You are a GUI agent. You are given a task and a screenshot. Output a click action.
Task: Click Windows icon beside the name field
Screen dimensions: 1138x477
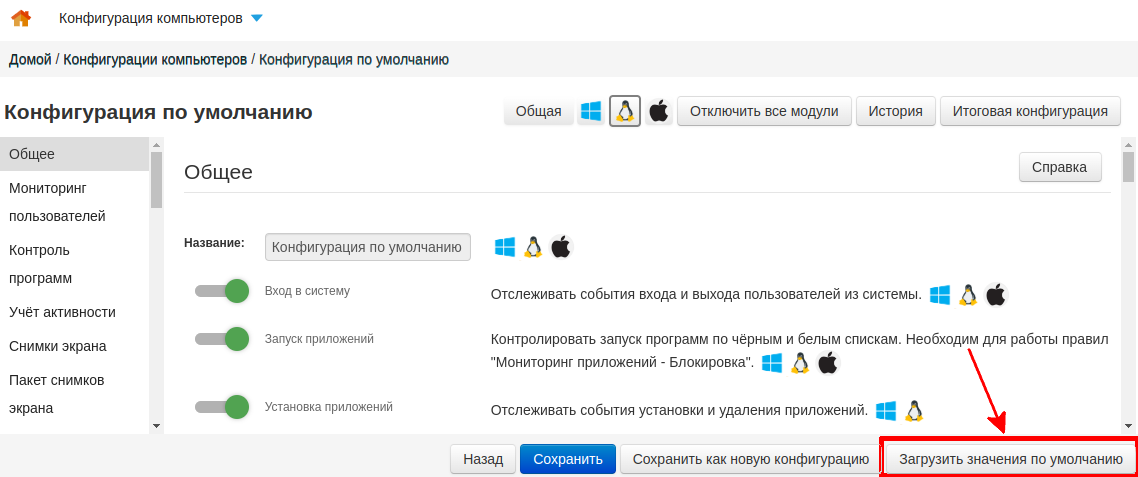[505, 247]
